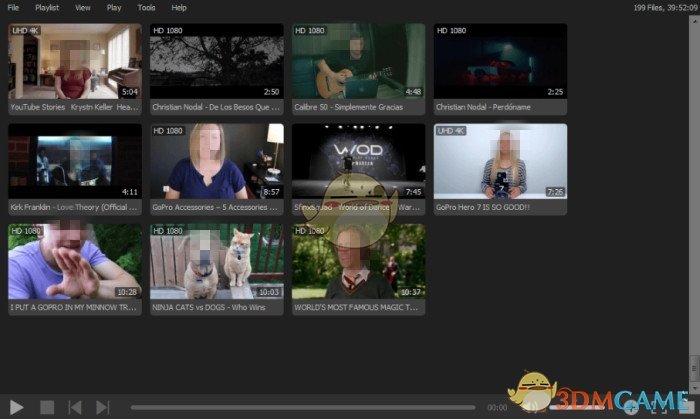Click the playback seek bar

point(300,407)
